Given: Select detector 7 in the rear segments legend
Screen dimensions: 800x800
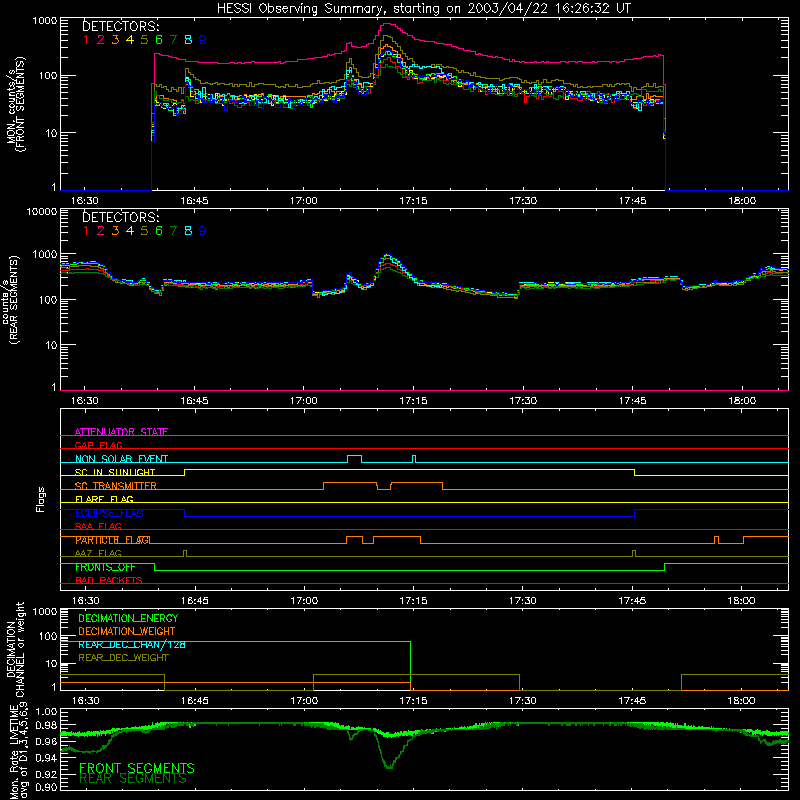Looking at the screenshot, I should 173,231.
